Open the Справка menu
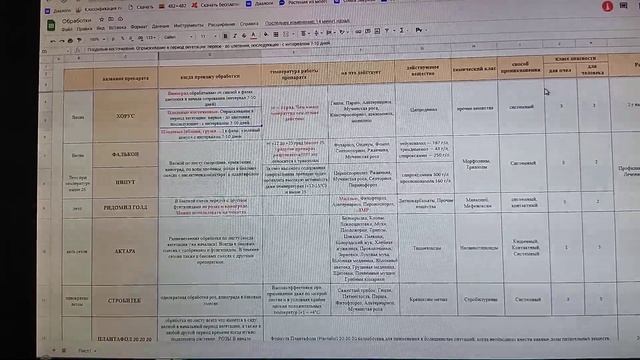The image size is (640, 360). point(249,24)
